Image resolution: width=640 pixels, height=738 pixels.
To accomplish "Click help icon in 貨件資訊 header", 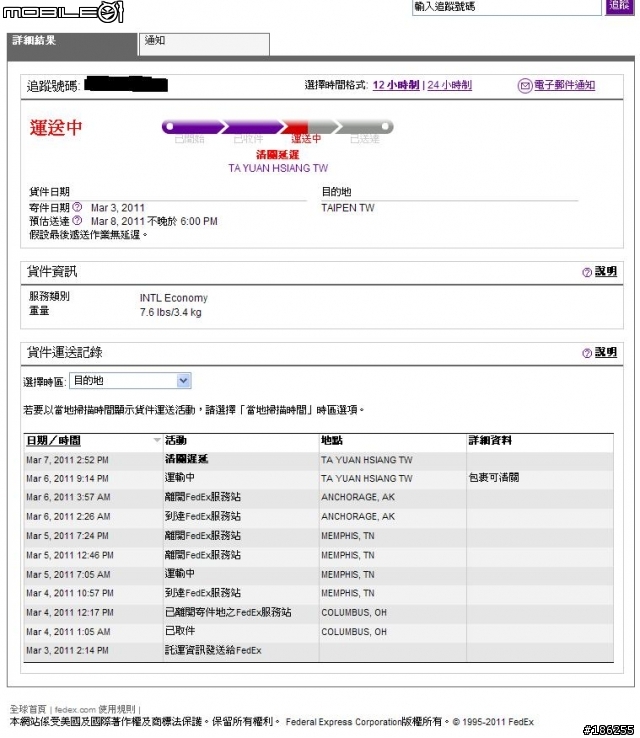I will click(586, 272).
